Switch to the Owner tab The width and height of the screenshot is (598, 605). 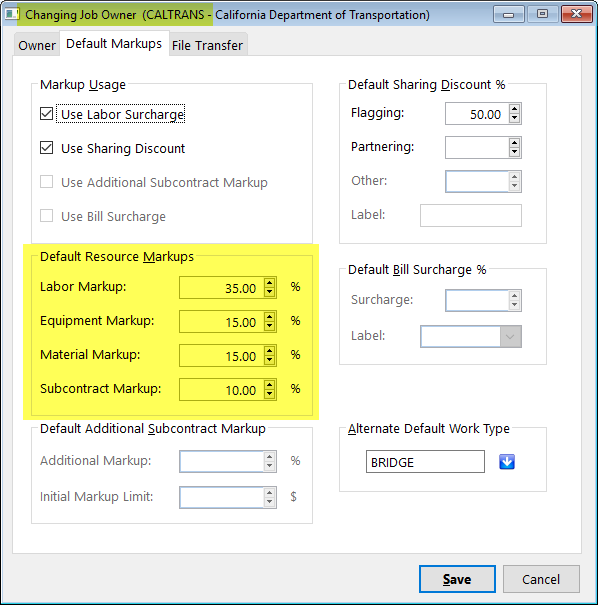click(x=37, y=45)
